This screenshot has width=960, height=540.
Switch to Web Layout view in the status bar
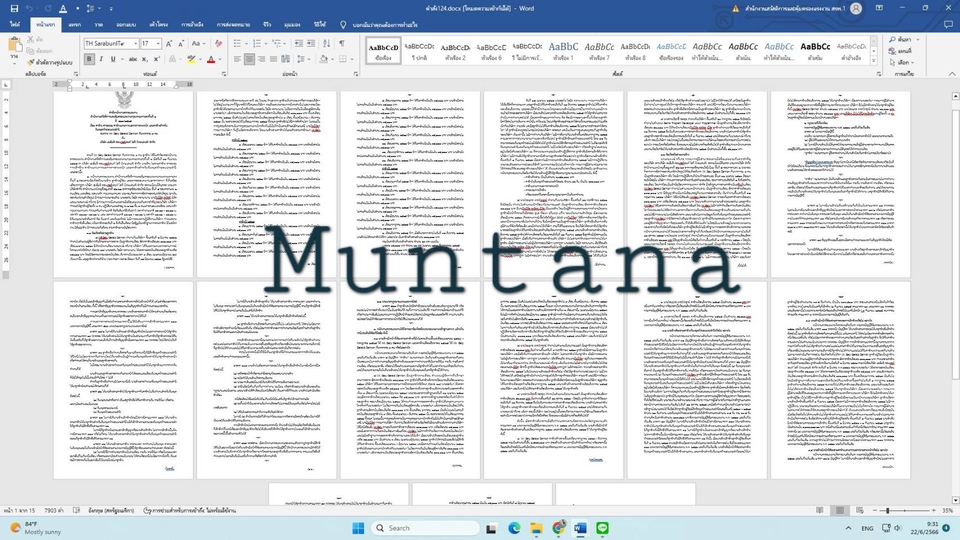(860, 510)
